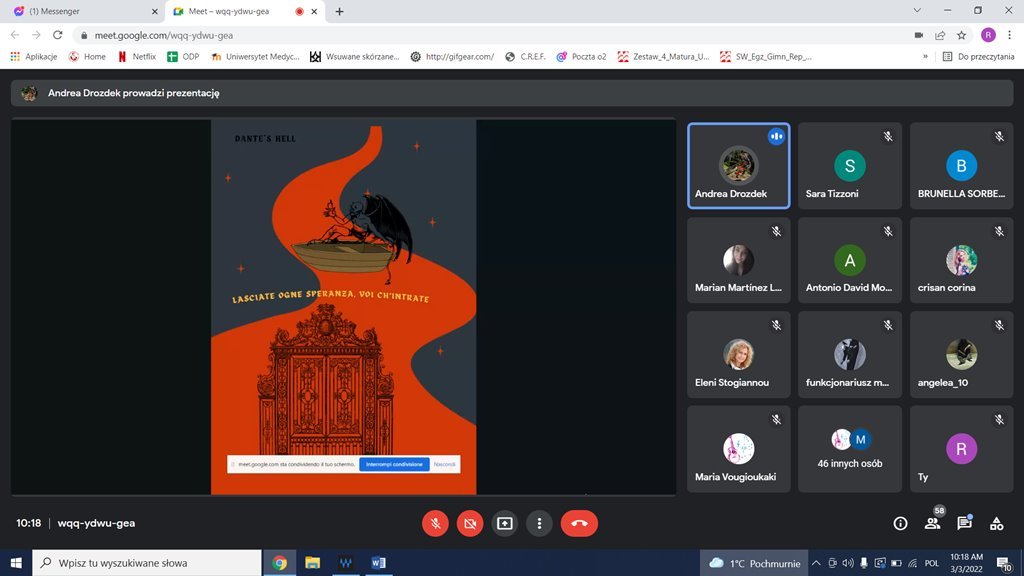Open the C.R.E.F. bookmark
The height and width of the screenshot is (576, 1024).
pos(525,57)
